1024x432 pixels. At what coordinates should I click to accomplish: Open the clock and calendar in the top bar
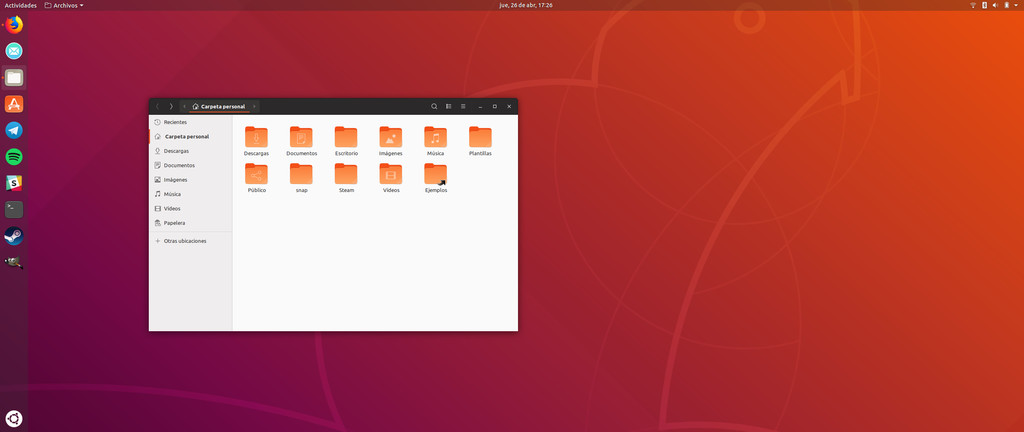(526, 5)
